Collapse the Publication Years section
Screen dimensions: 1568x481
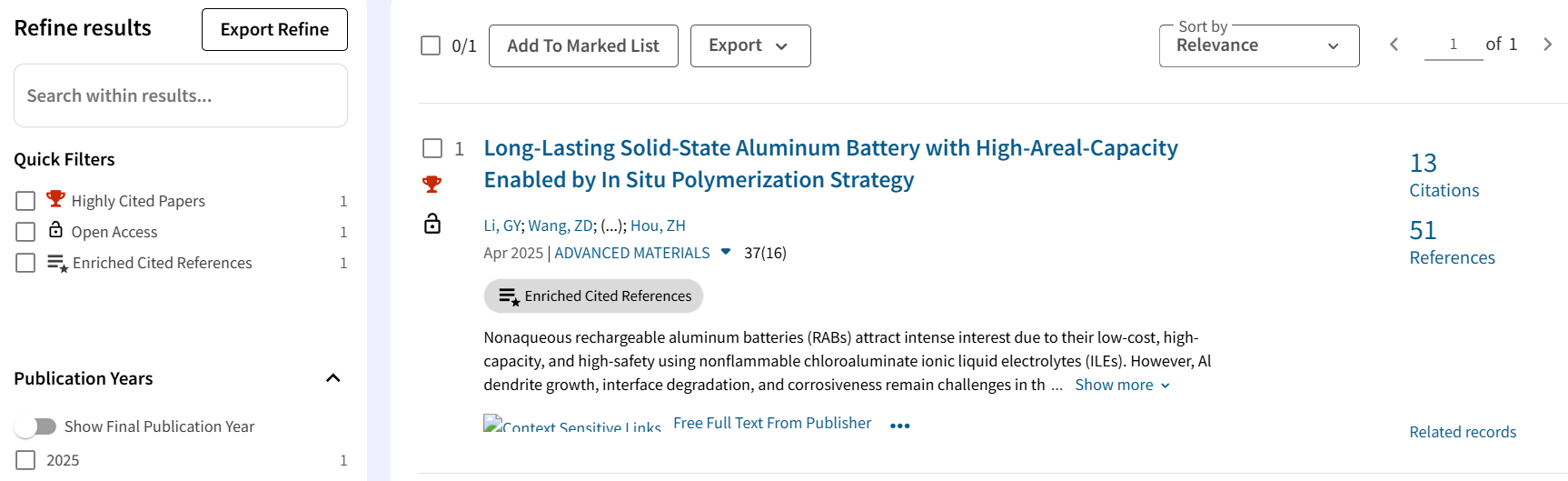(x=332, y=378)
